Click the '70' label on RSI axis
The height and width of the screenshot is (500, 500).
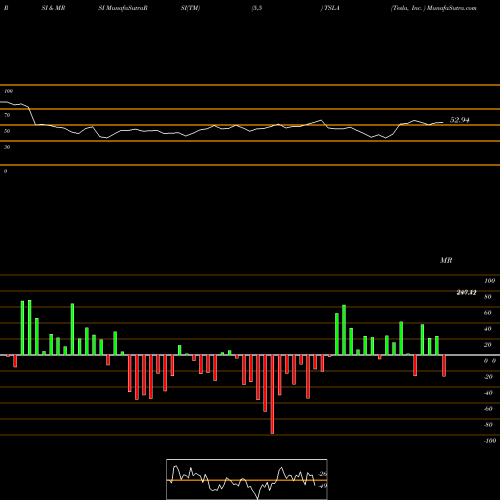pos(7,115)
